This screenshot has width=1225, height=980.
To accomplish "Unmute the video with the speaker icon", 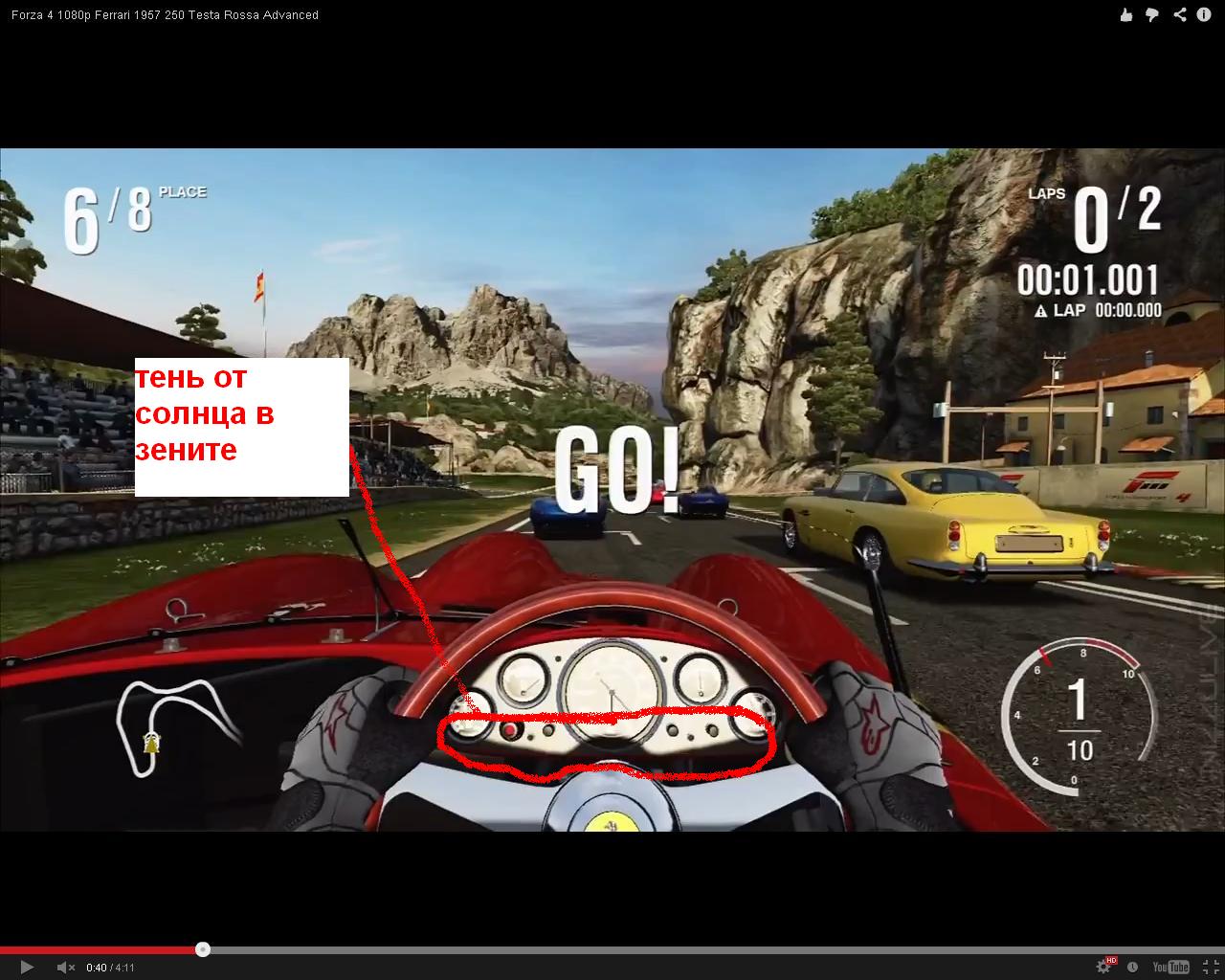I will pyautogui.click(x=65, y=967).
